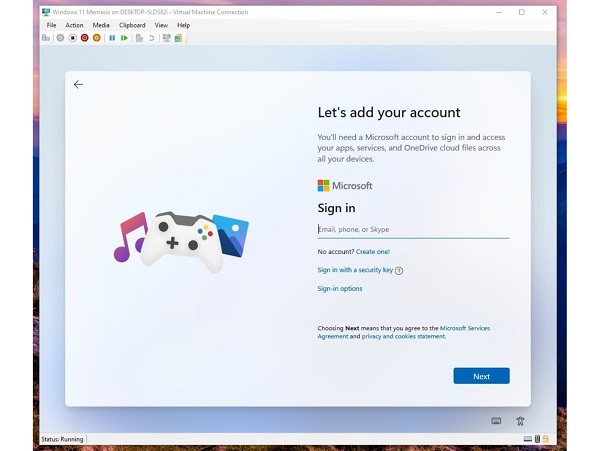The height and width of the screenshot is (451, 600).
Task: Close the Virtual Machine Connection window
Action: 545,12
